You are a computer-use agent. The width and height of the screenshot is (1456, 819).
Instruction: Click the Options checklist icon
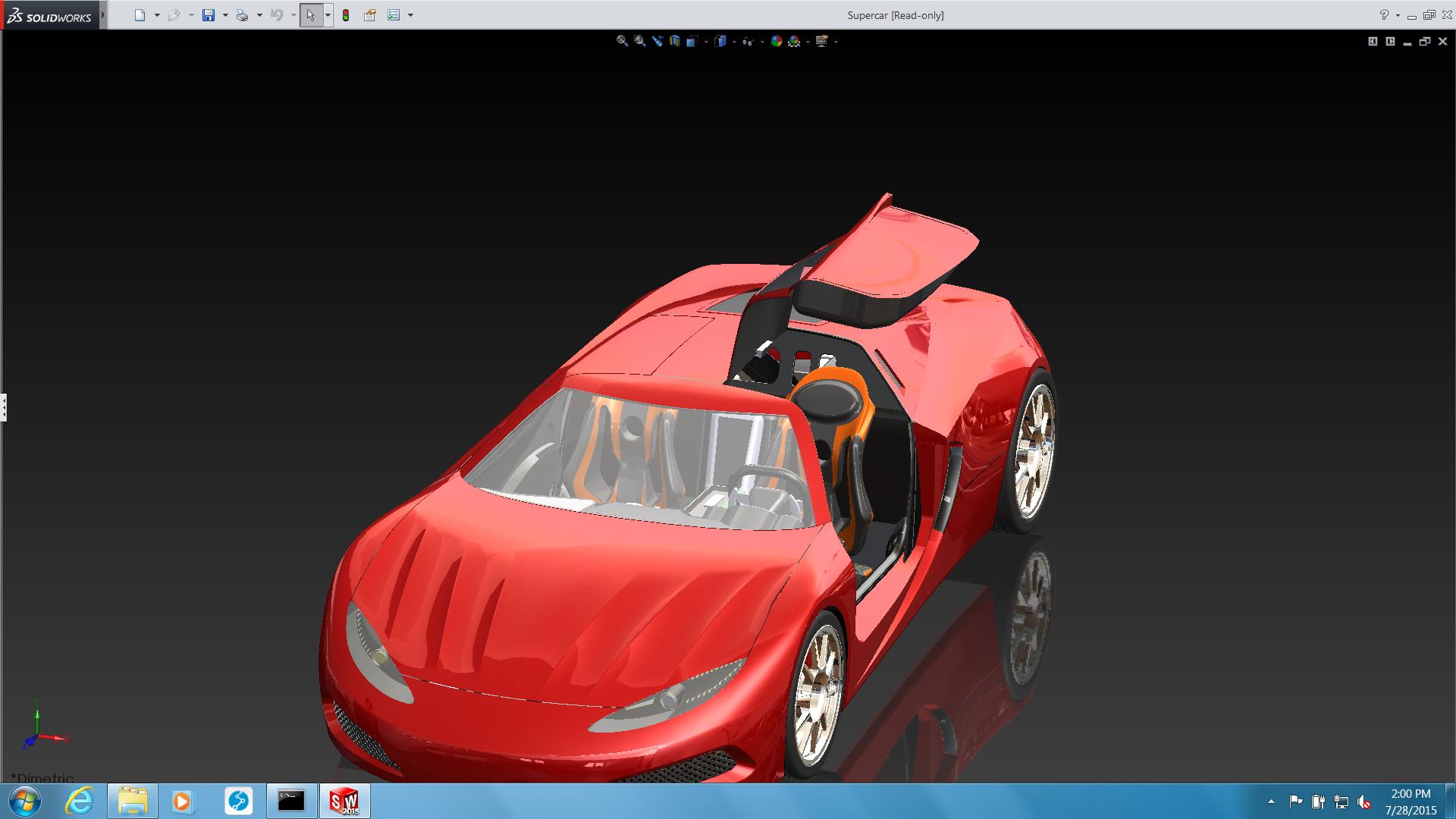[x=394, y=15]
